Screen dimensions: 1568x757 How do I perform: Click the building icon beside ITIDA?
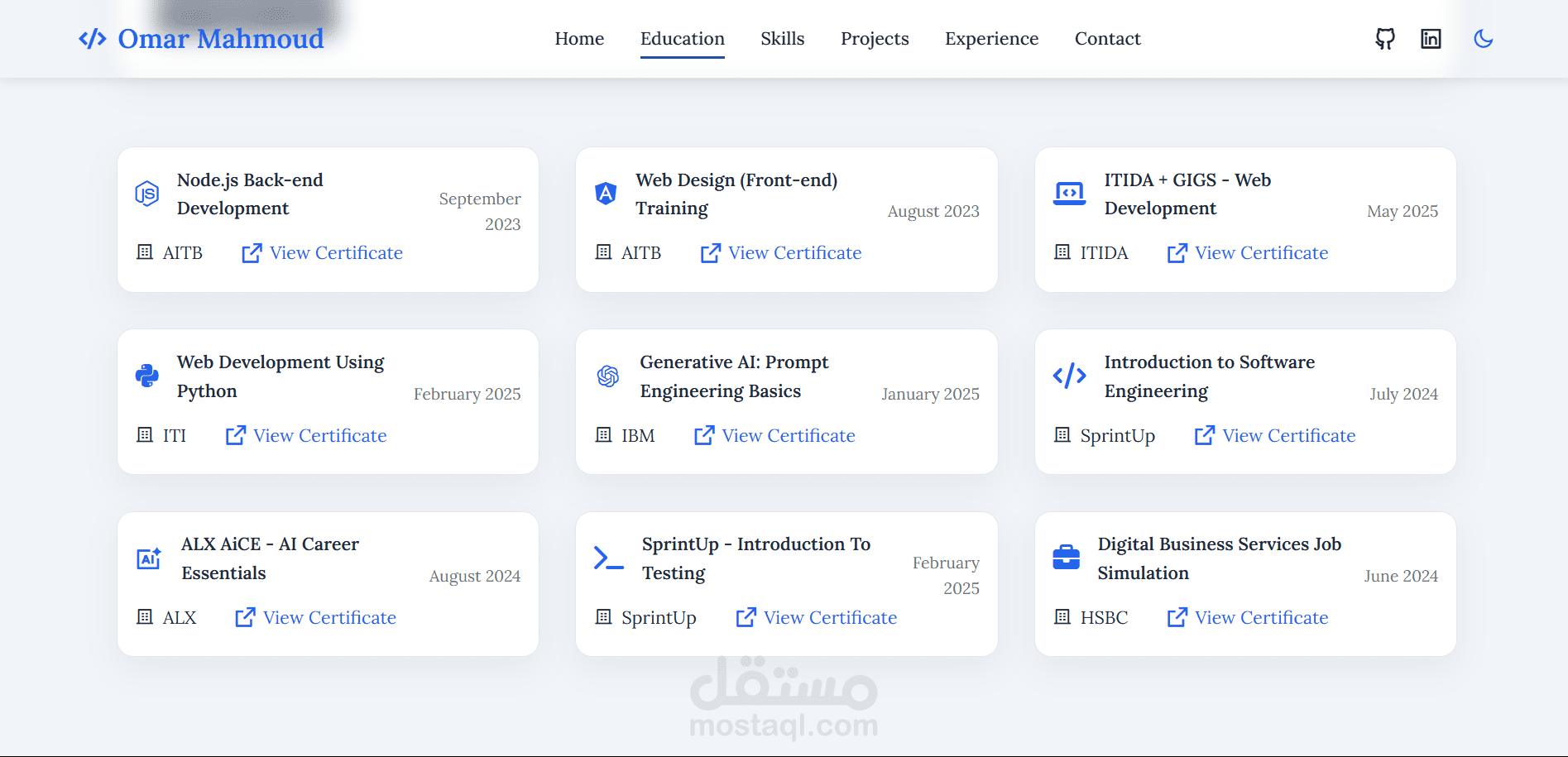click(x=1062, y=252)
